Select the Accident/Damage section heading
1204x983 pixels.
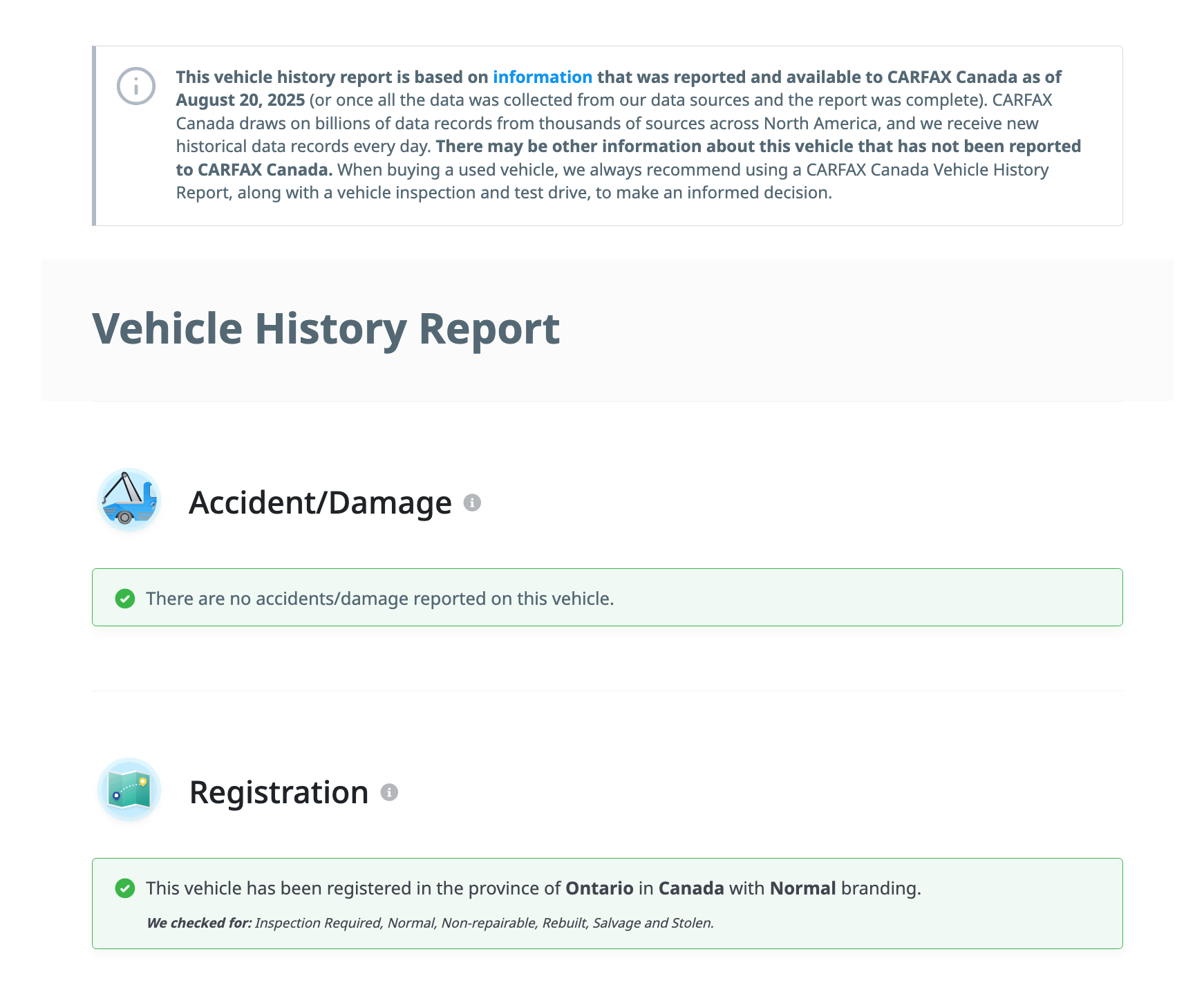(320, 503)
